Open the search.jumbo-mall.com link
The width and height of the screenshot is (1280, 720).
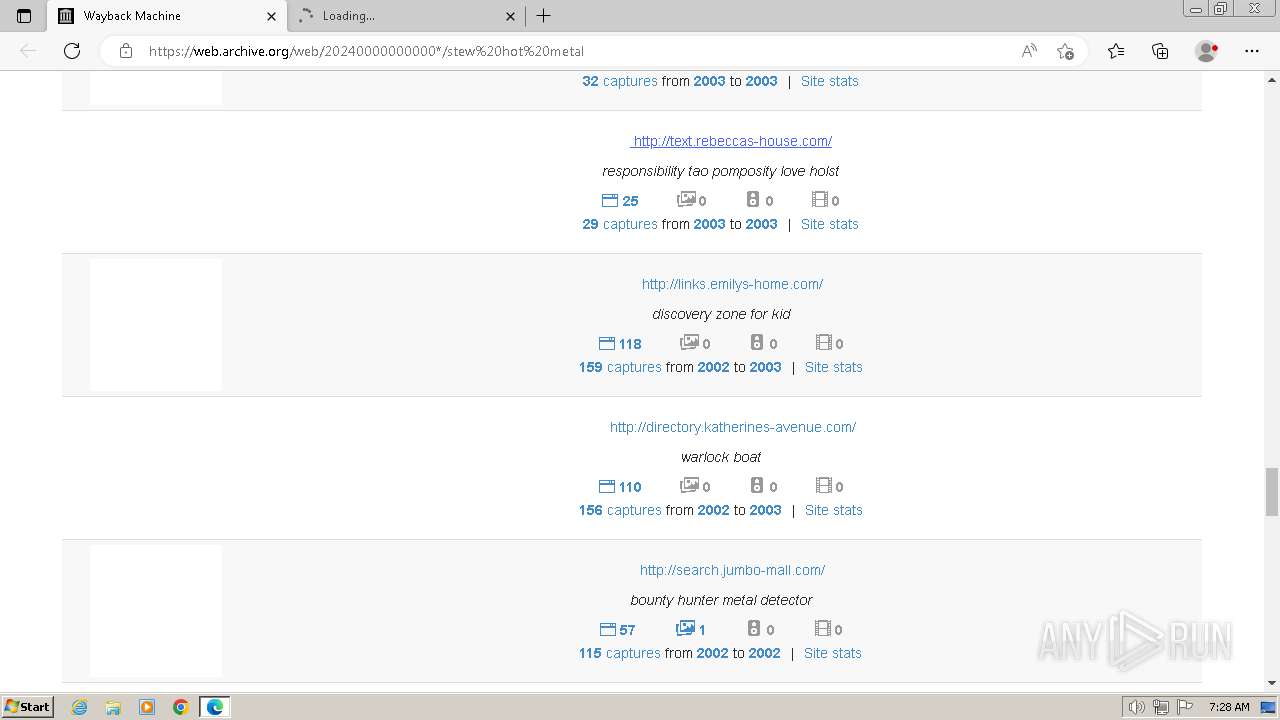[732, 570]
